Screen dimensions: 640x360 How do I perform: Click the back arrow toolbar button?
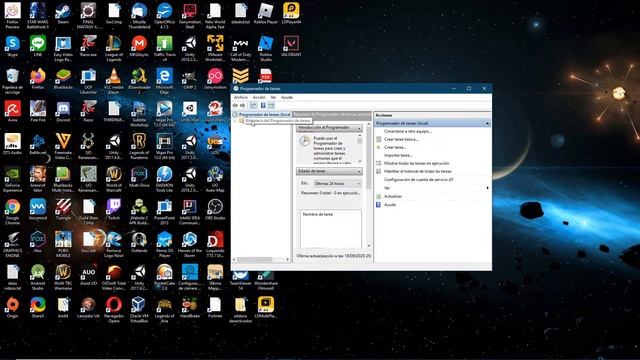(x=235, y=105)
